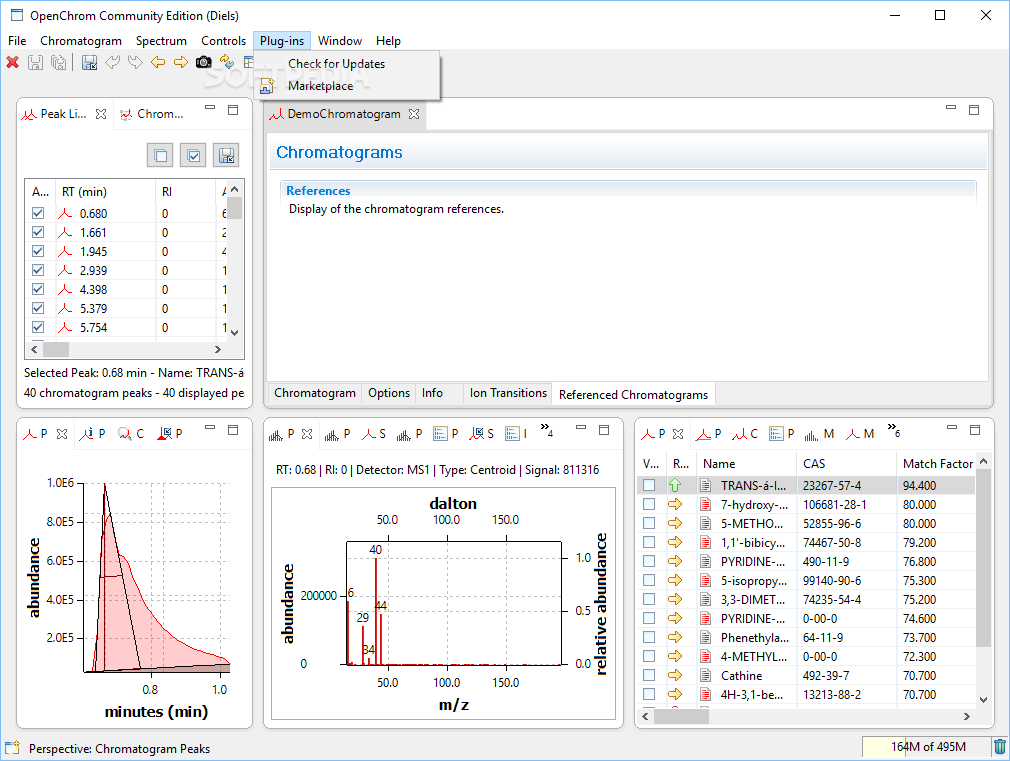Click the targets table vertical scrollbar thumb
Viewport: 1010px width, 761px height.
(983, 558)
